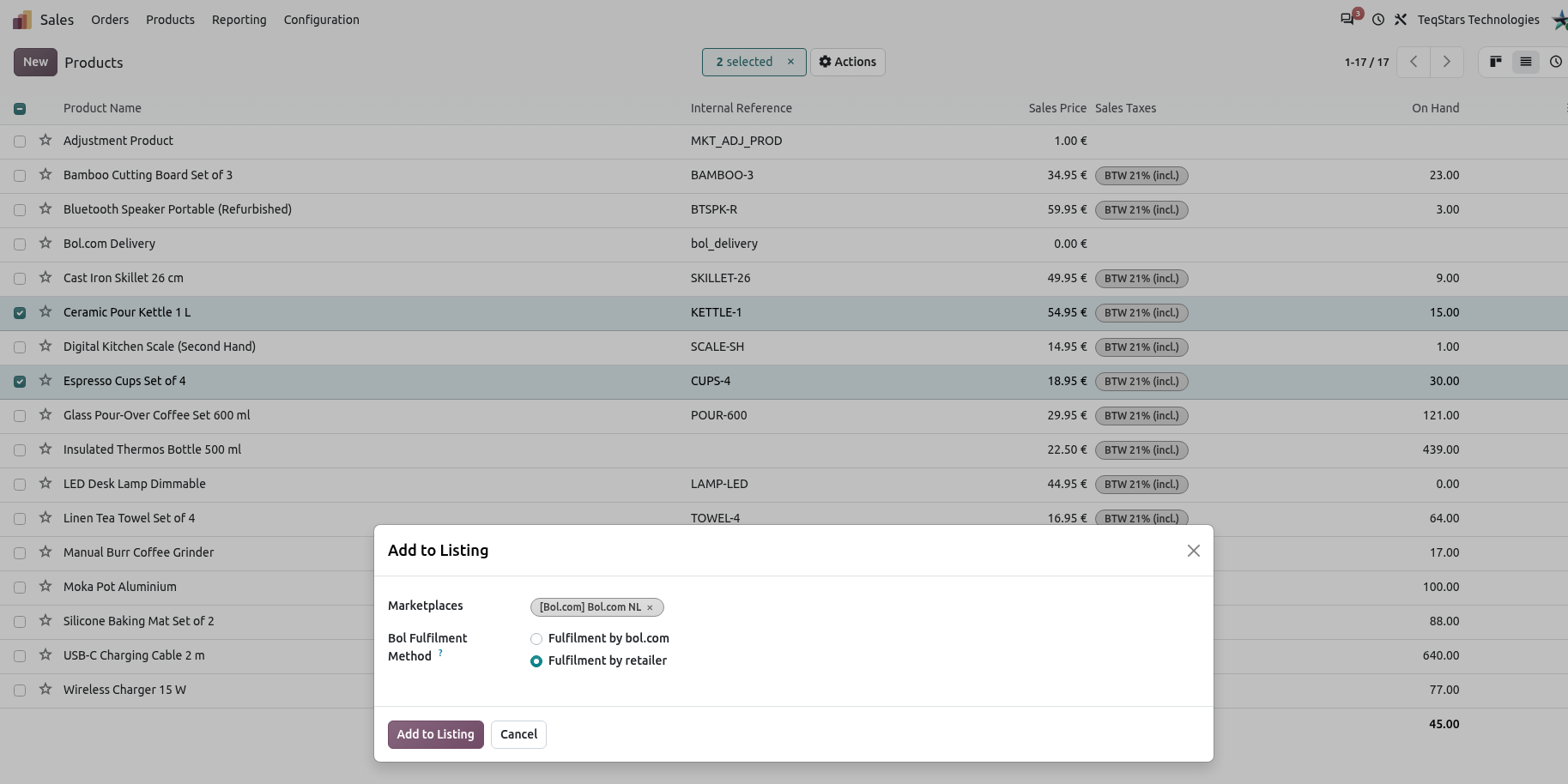Uncheck the Ceramic Pour Kettle 1 L row
The width and height of the screenshot is (1568, 784).
tap(20, 313)
